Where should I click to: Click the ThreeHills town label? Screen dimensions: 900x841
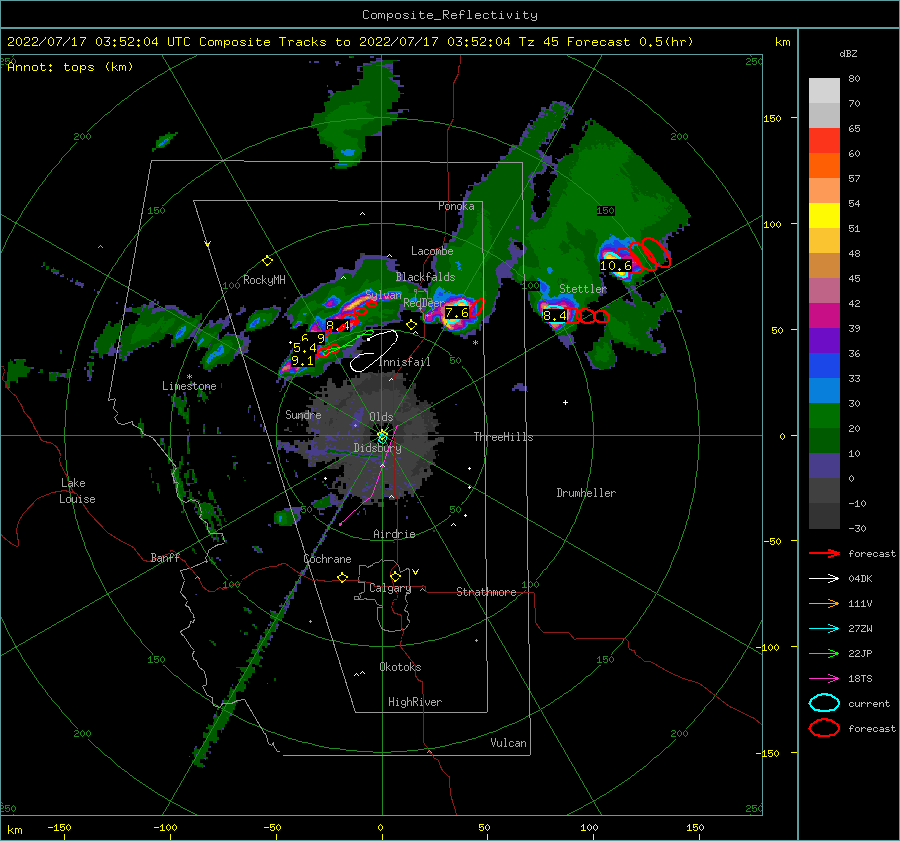(503, 437)
